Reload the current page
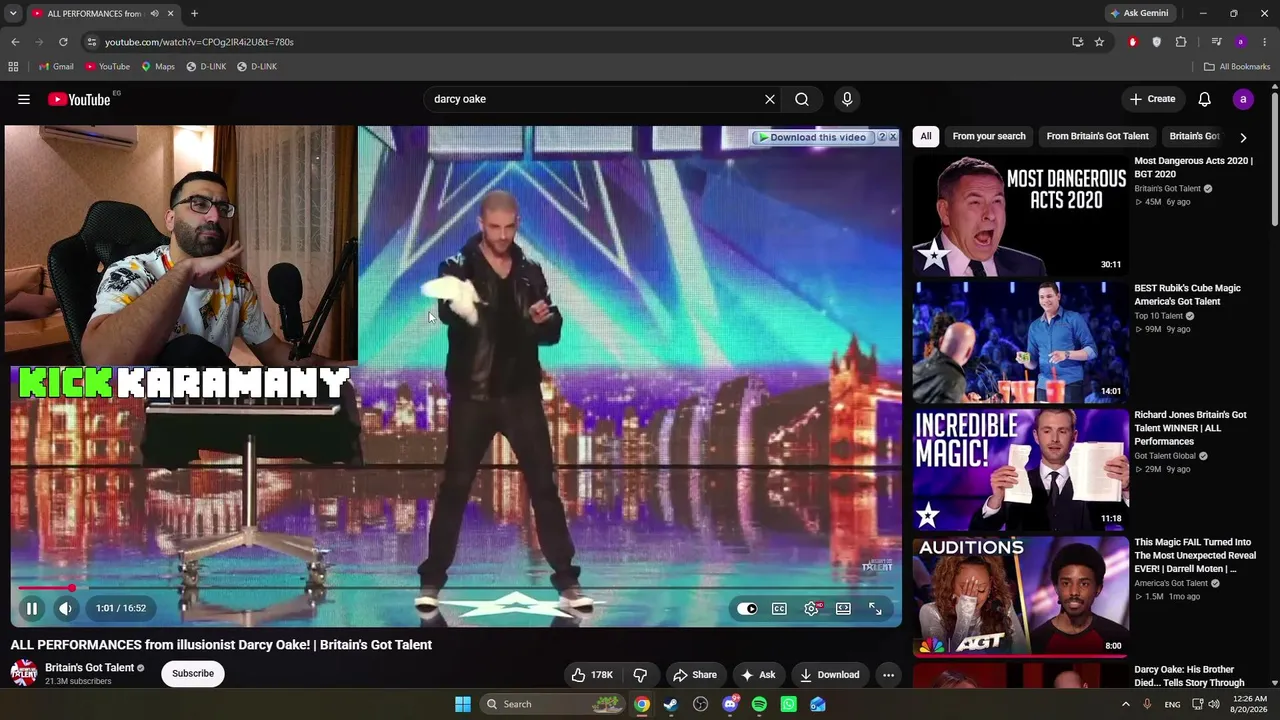Viewport: 1280px width, 720px height. tap(63, 42)
